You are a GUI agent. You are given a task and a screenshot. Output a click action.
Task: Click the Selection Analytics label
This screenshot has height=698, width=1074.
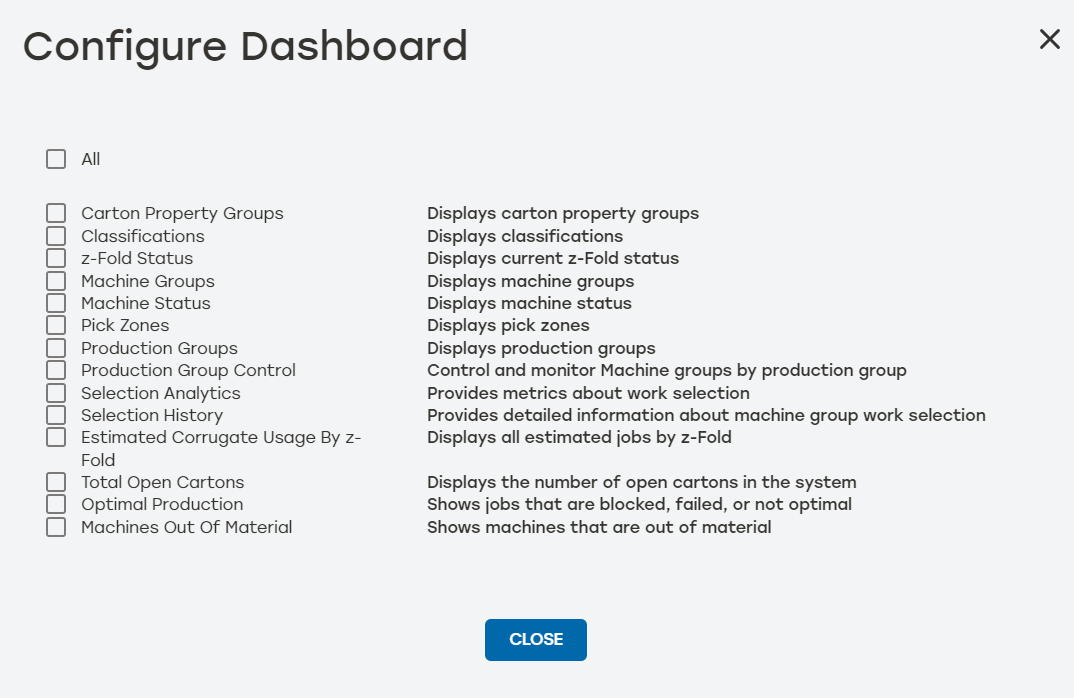click(160, 392)
